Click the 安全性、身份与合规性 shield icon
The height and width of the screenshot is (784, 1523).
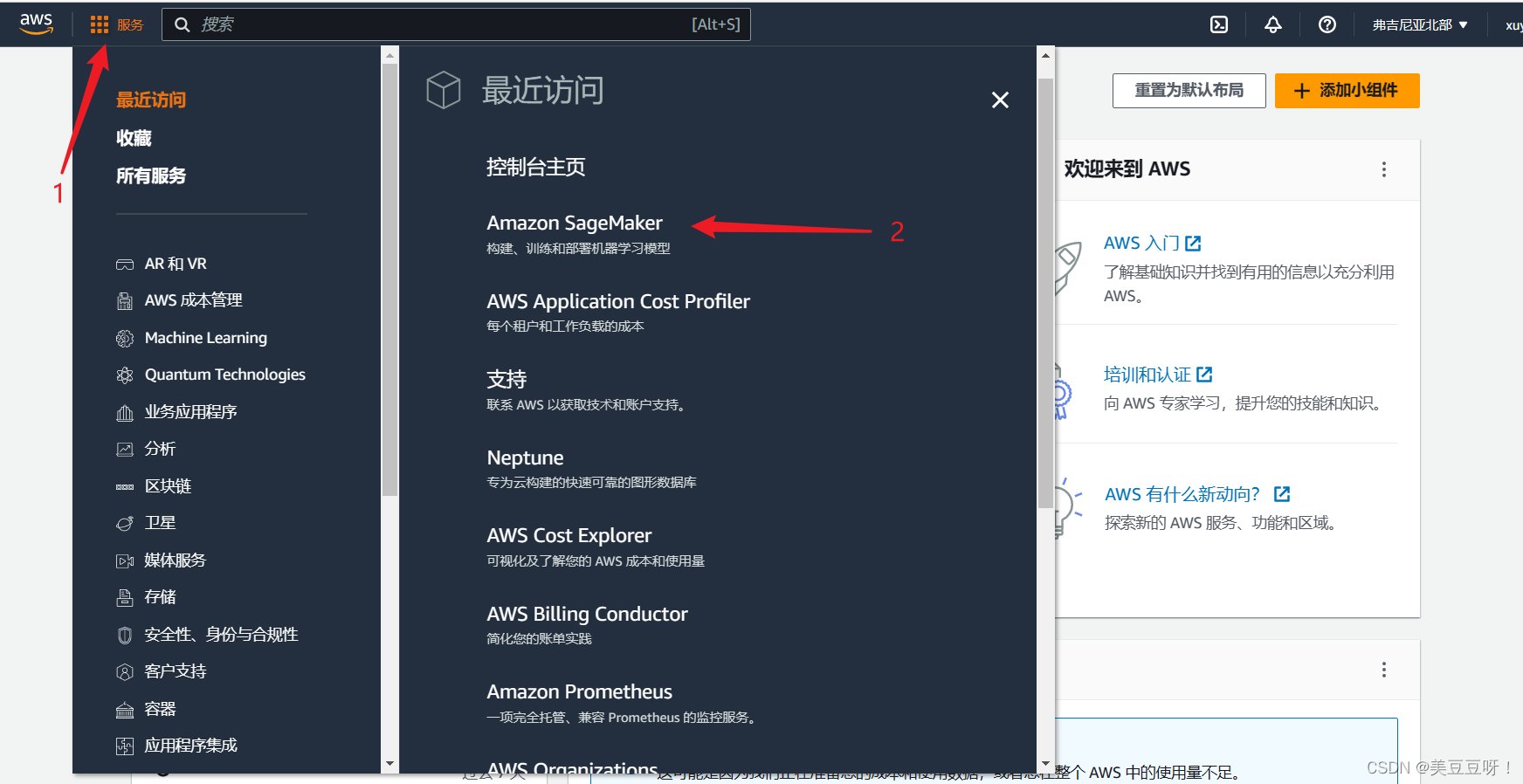click(125, 635)
